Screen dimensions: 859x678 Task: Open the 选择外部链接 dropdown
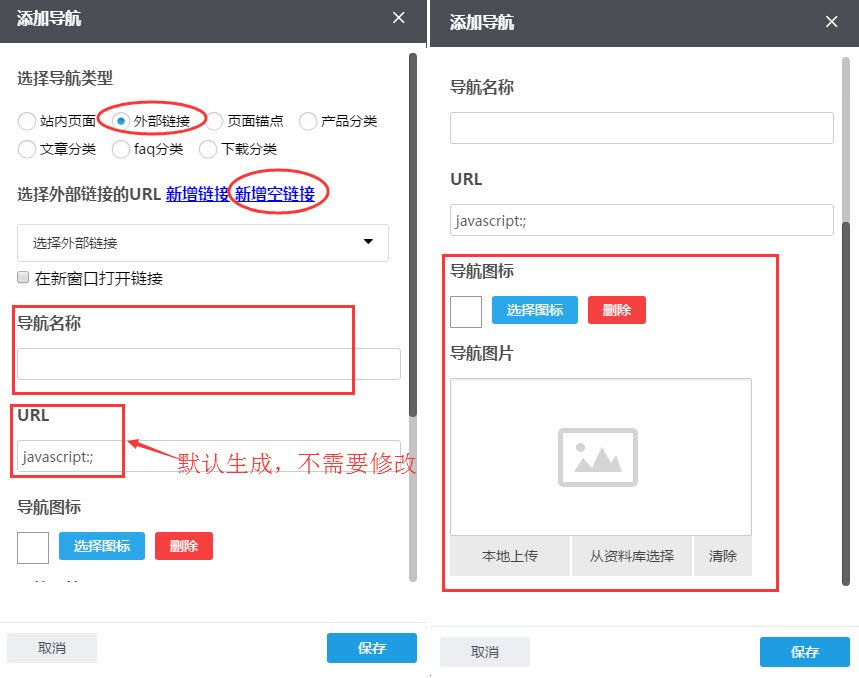202,243
